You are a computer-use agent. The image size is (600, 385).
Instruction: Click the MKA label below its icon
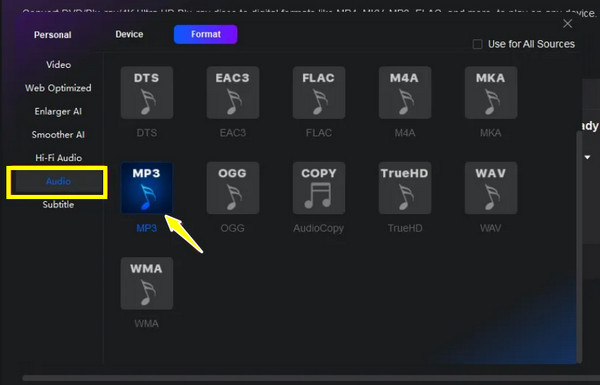[491, 133]
